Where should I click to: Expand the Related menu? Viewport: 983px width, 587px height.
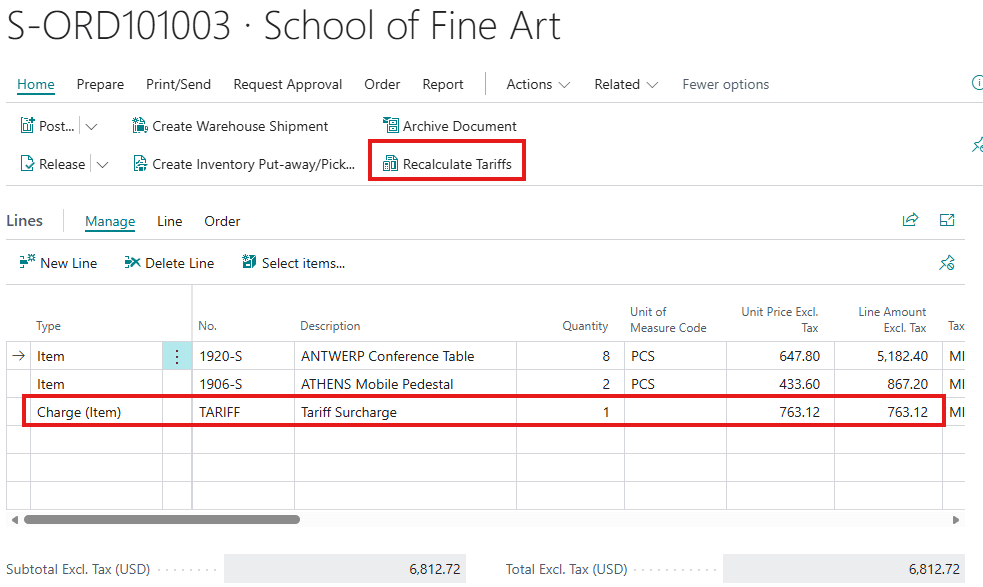click(626, 85)
